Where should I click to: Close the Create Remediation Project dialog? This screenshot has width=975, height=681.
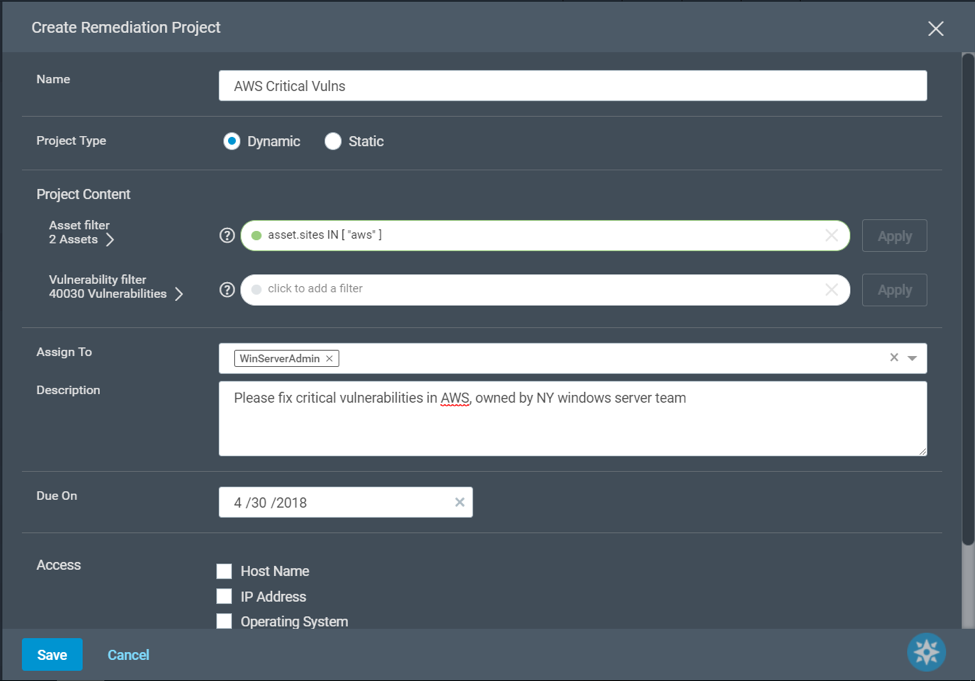tap(935, 28)
